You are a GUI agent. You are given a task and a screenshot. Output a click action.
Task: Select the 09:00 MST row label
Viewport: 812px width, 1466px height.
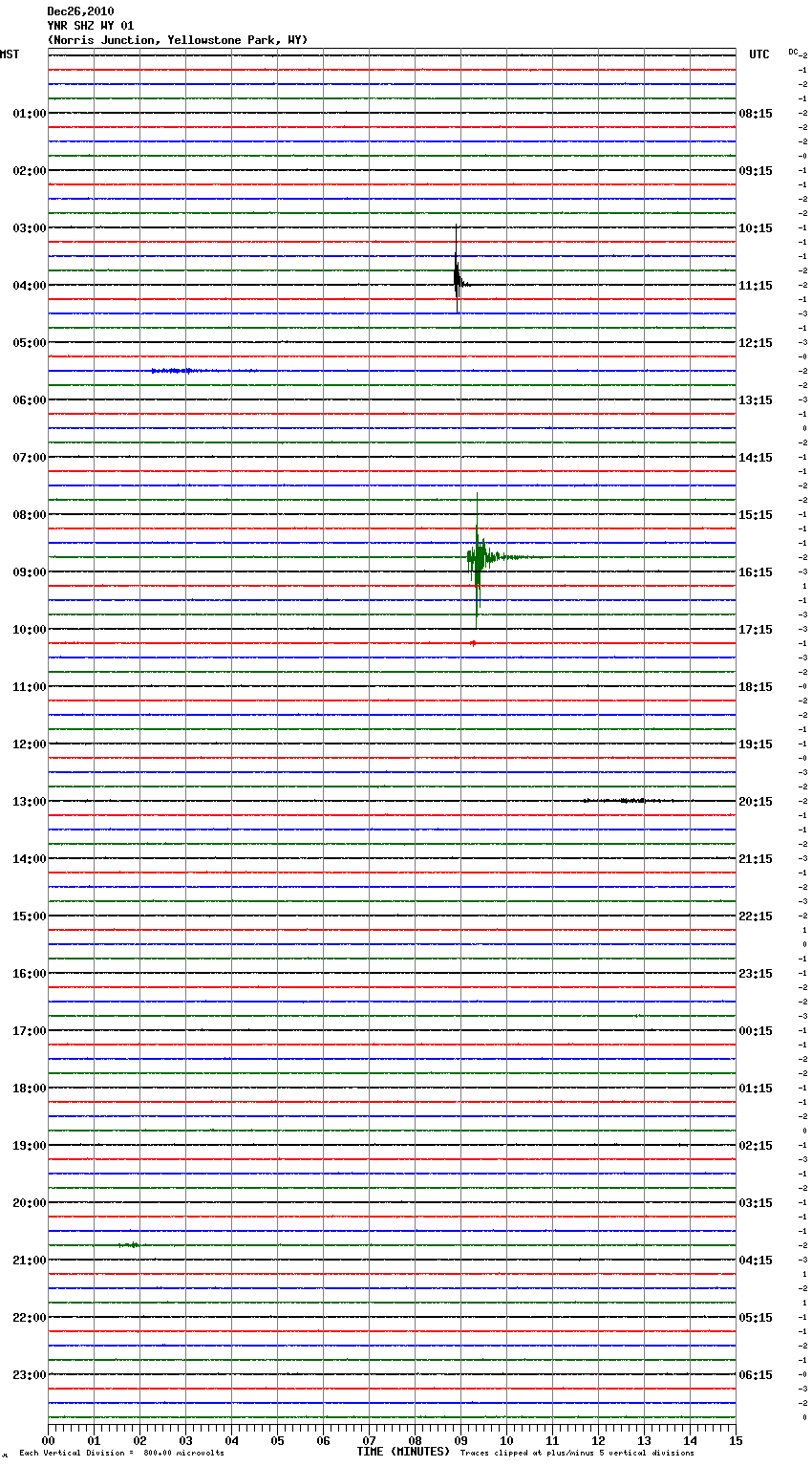30,572
